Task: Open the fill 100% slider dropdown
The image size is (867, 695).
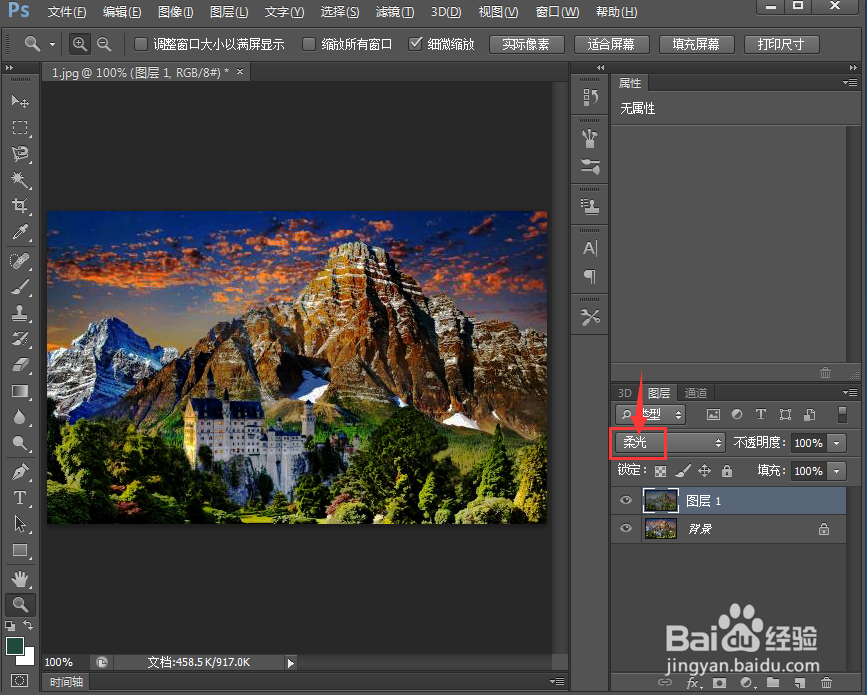Action: point(837,471)
